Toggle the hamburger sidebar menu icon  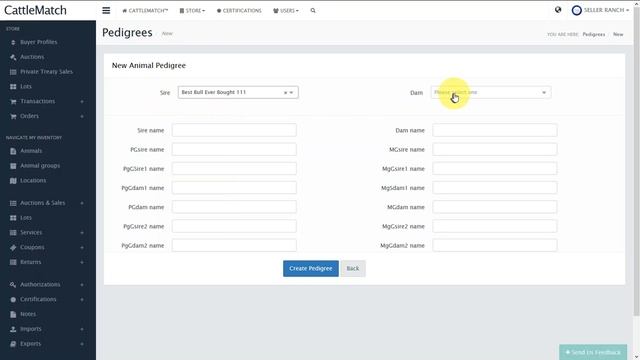106,10
